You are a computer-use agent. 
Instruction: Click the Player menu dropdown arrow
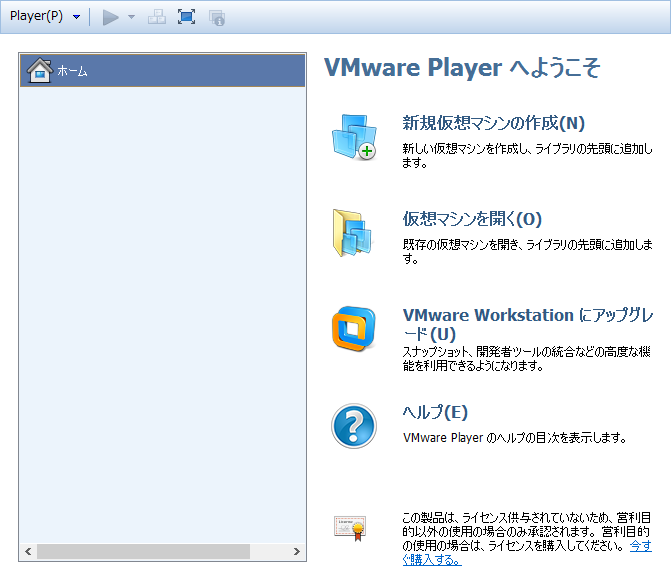tap(77, 17)
